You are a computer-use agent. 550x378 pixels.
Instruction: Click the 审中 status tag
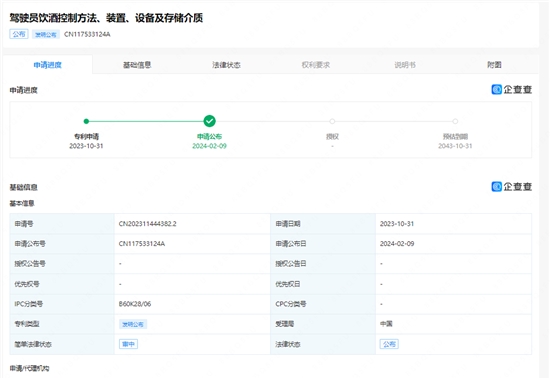pos(128,344)
